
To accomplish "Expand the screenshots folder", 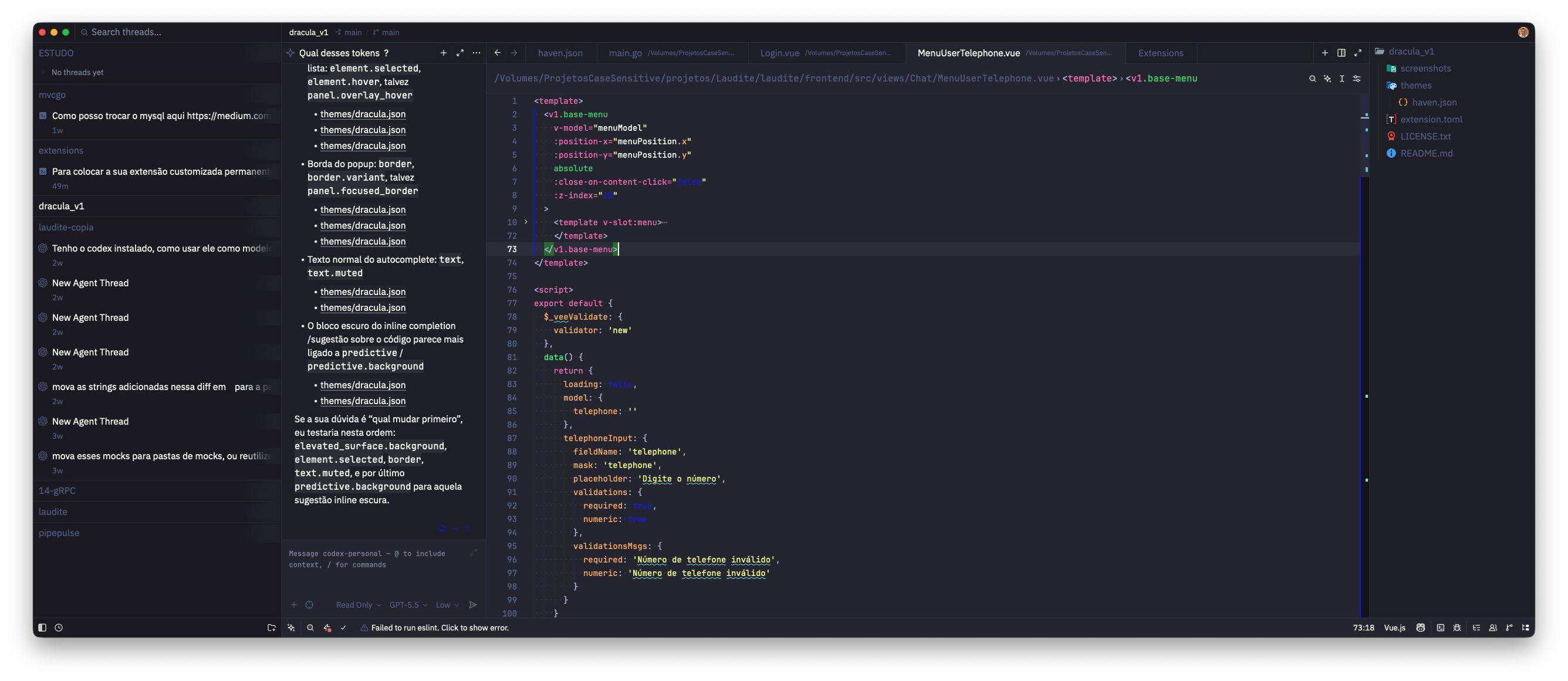I will [x=1419, y=68].
